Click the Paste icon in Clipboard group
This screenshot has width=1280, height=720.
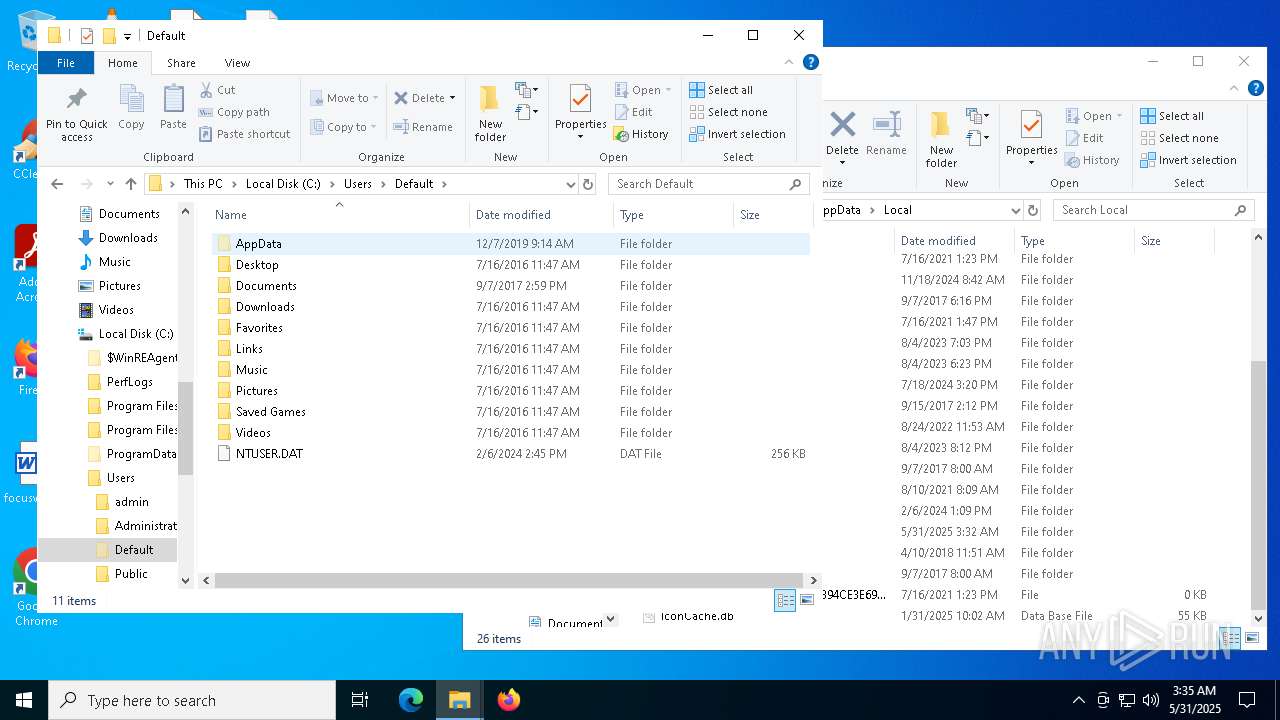pos(173,100)
